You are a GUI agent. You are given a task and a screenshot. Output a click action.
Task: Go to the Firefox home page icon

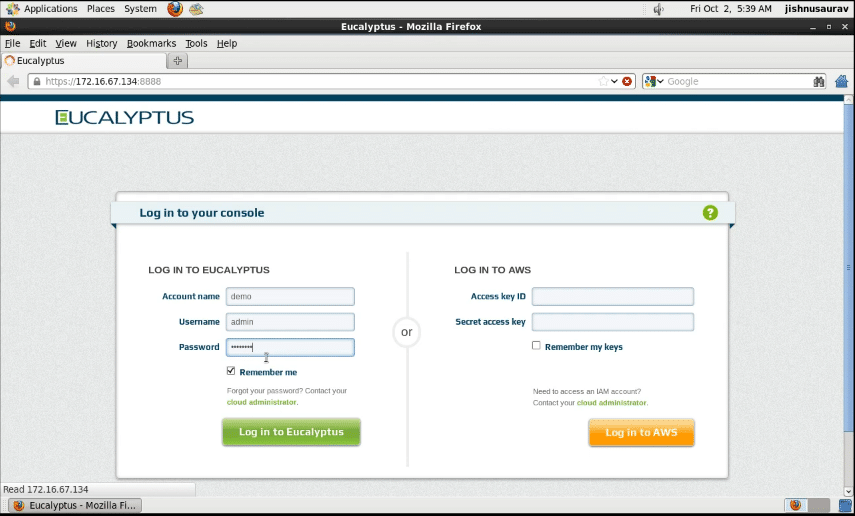[x=841, y=81]
